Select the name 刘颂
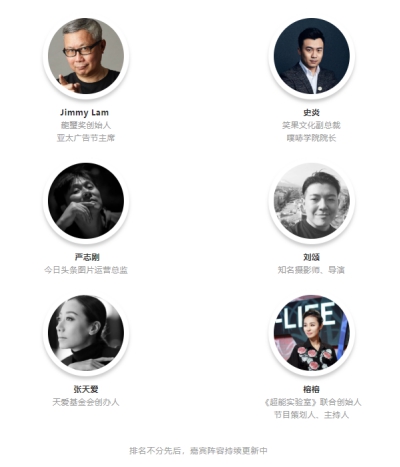Screen dimensions: 400x467 311,257
